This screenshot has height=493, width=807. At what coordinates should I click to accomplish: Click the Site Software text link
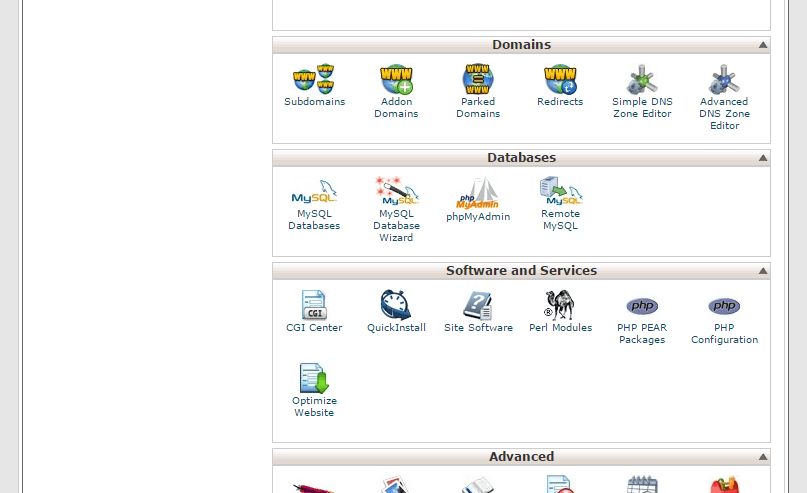[x=478, y=328]
